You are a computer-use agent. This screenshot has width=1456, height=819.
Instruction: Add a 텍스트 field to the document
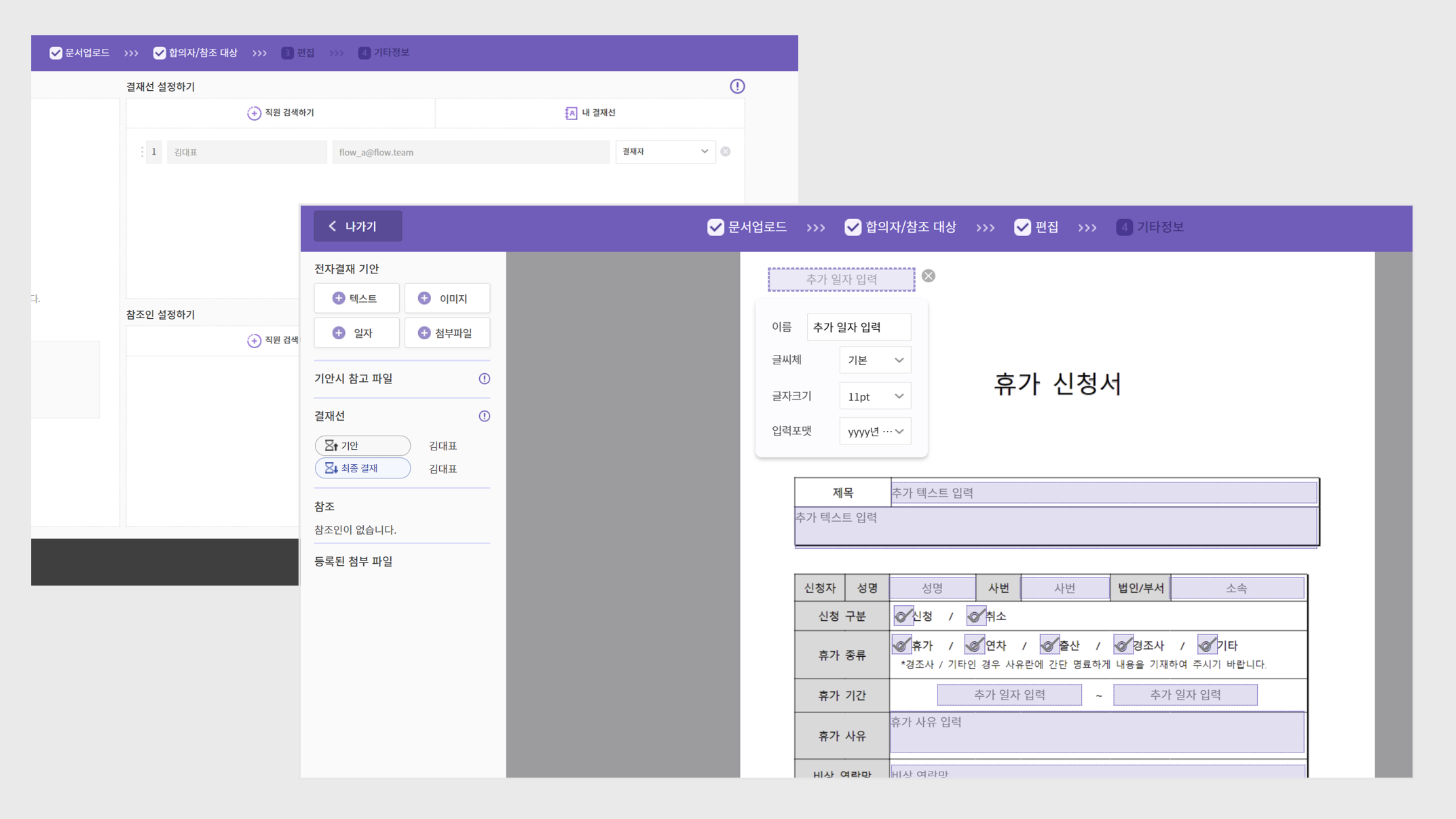click(x=356, y=299)
